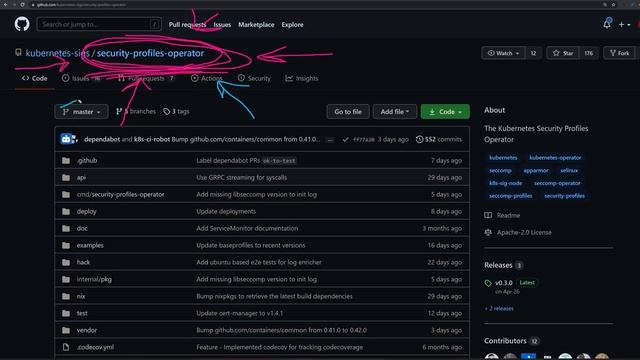The image size is (640, 360).
Task: Show the commit status checkmark details
Action: point(345,139)
